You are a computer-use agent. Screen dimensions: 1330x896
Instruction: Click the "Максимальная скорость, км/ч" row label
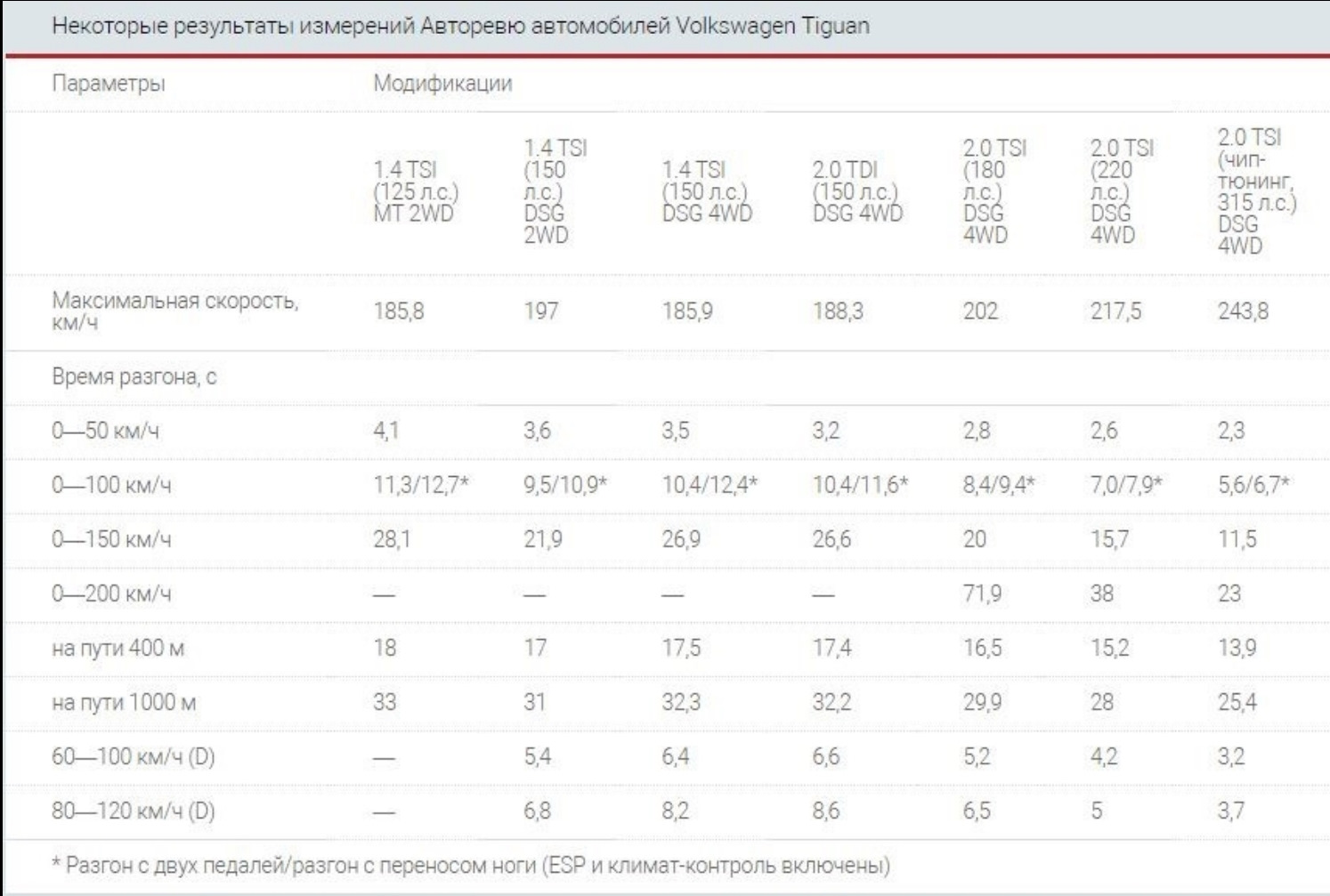174,311
